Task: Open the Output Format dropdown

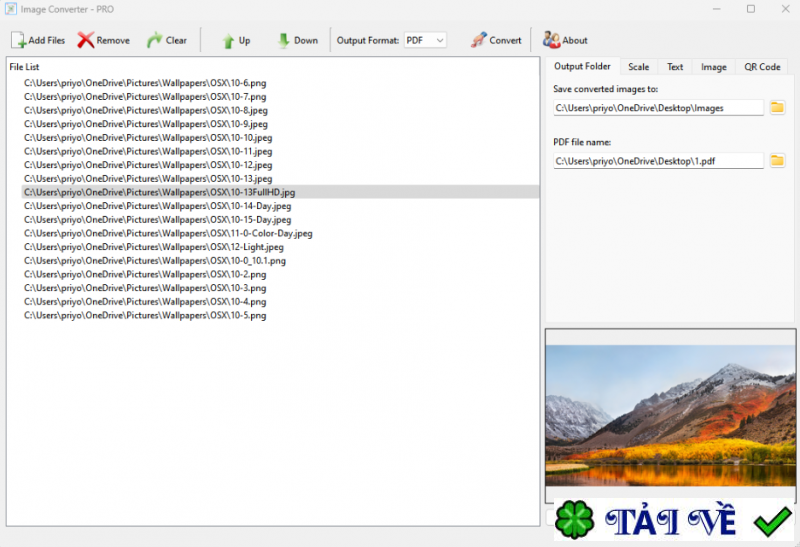Action: point(425,40)
